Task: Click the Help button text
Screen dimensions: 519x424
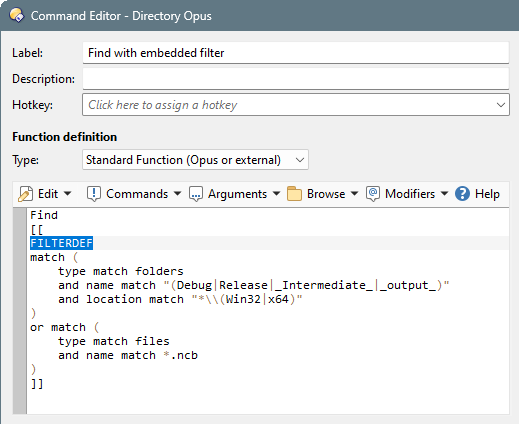Action: (487, 194)
